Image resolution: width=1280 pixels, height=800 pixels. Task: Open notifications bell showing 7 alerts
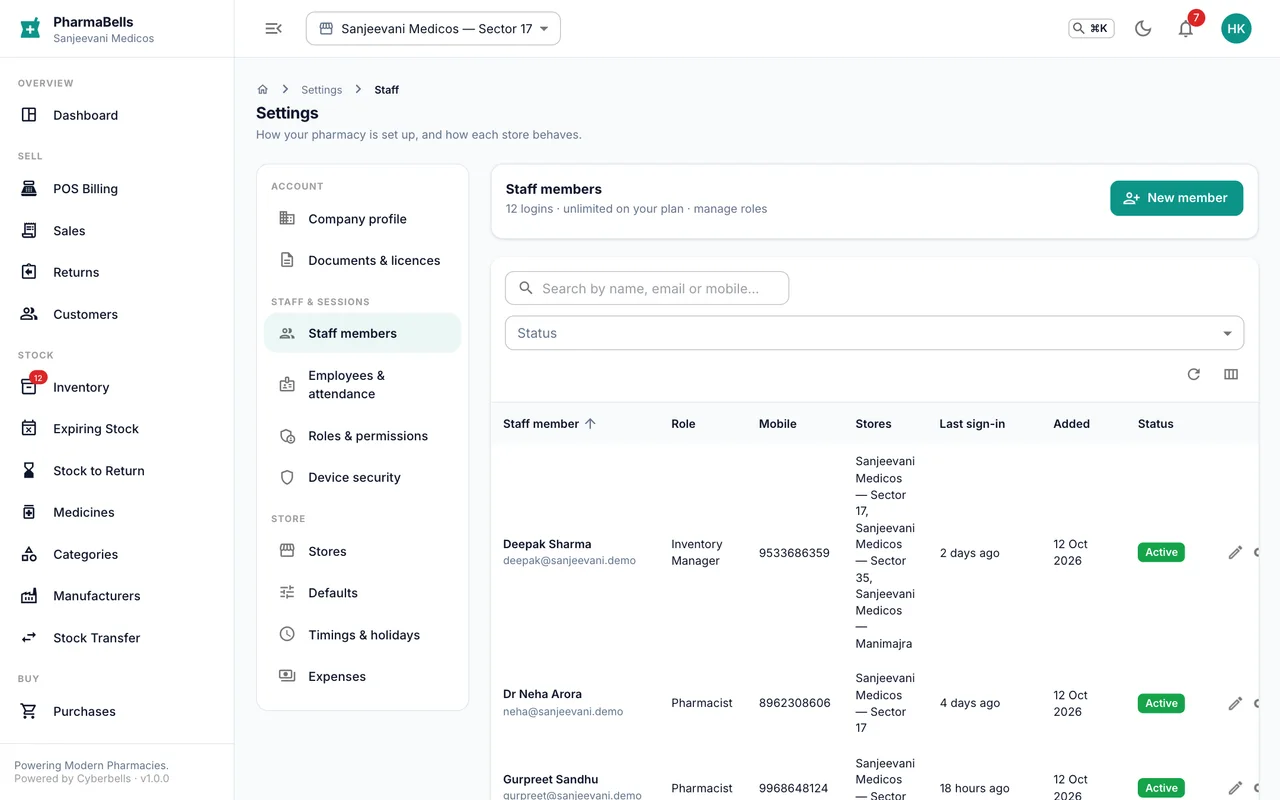coord(1186,29)
